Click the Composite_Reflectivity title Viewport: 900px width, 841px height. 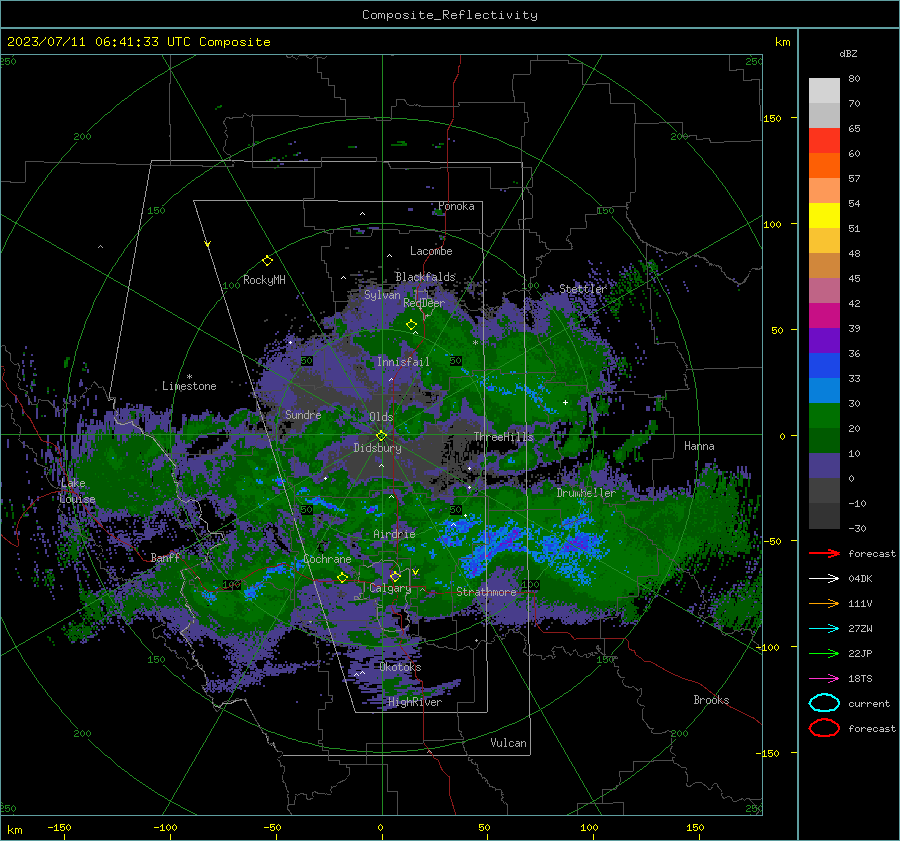(449, 15)
